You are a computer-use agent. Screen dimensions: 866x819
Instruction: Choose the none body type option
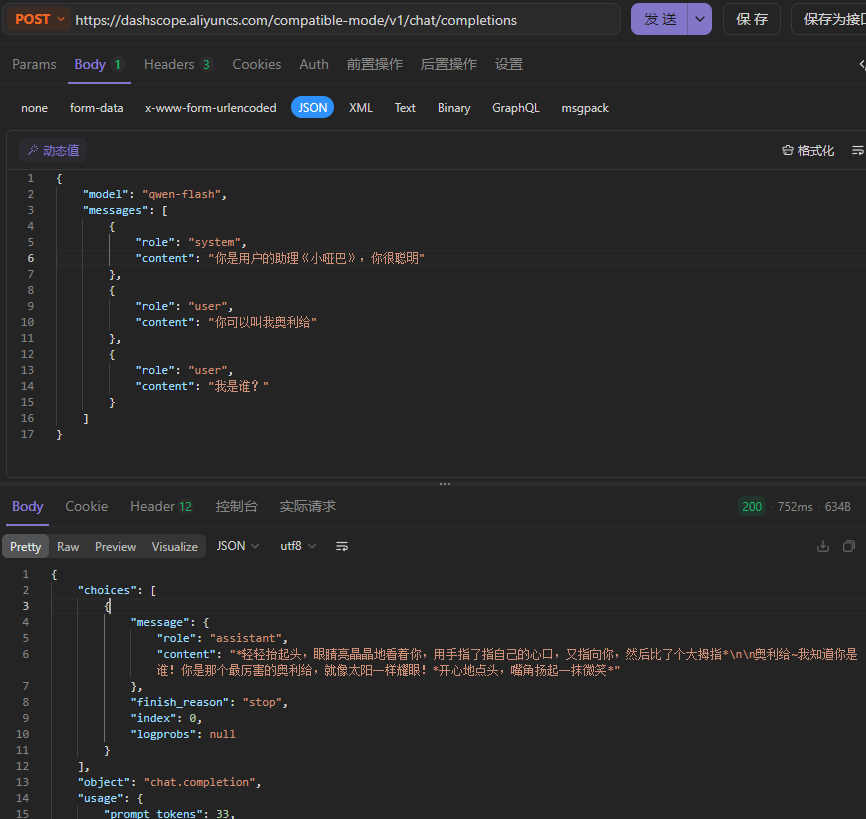pyautogui.click(x=34, y=107)
